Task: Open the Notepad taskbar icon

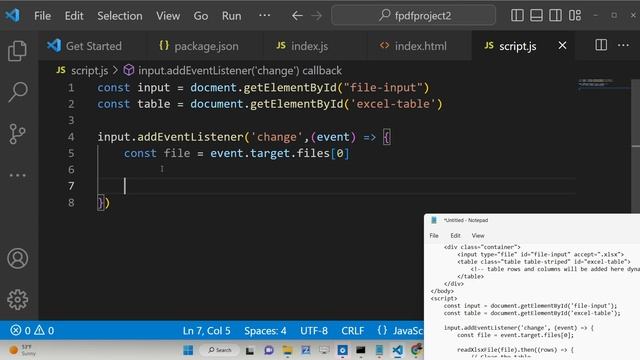Action: tap(379, 350)
